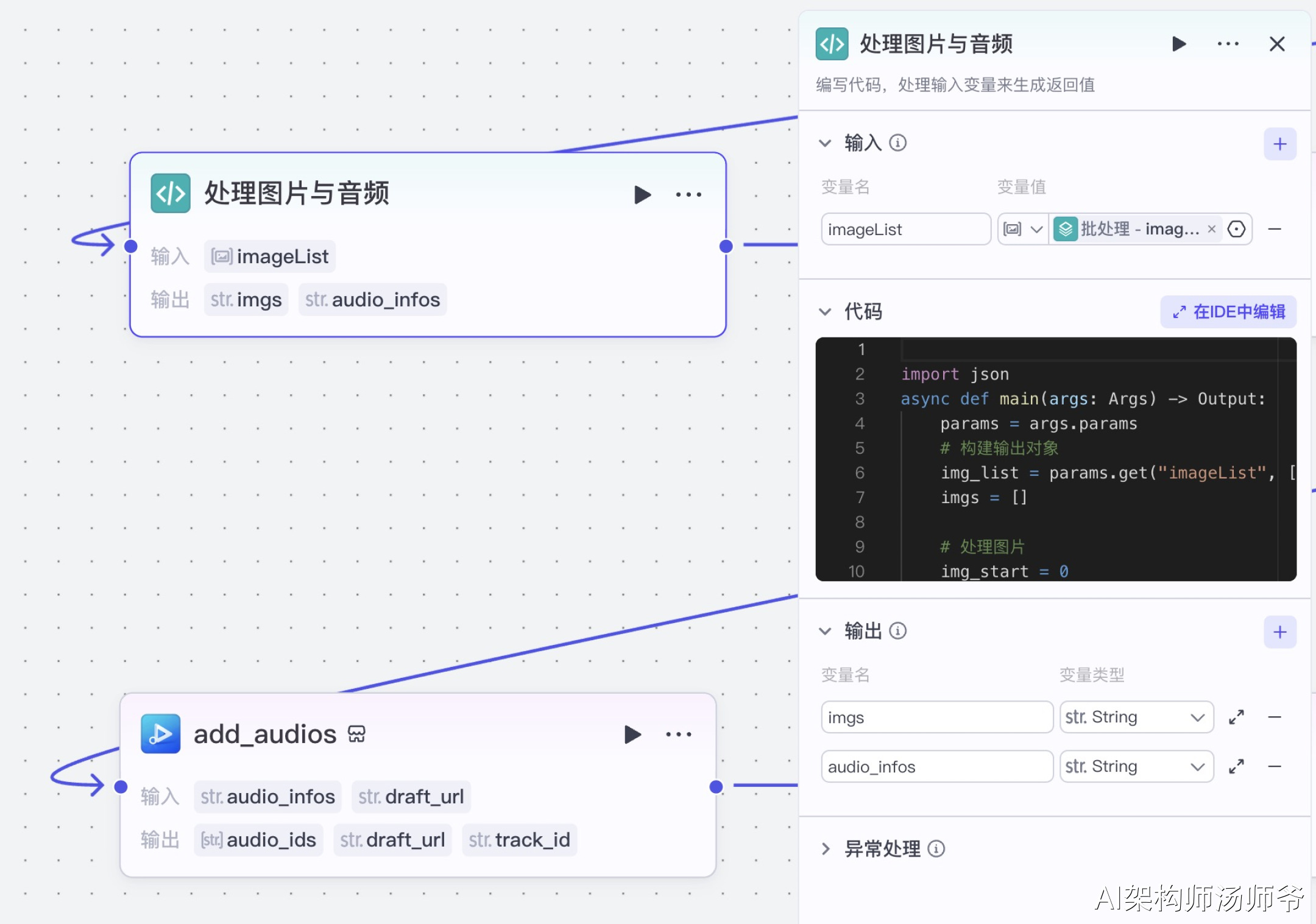Open more options on add_audios node
The height and width of the screenshot is (924, 1316).
coord(678,735)
